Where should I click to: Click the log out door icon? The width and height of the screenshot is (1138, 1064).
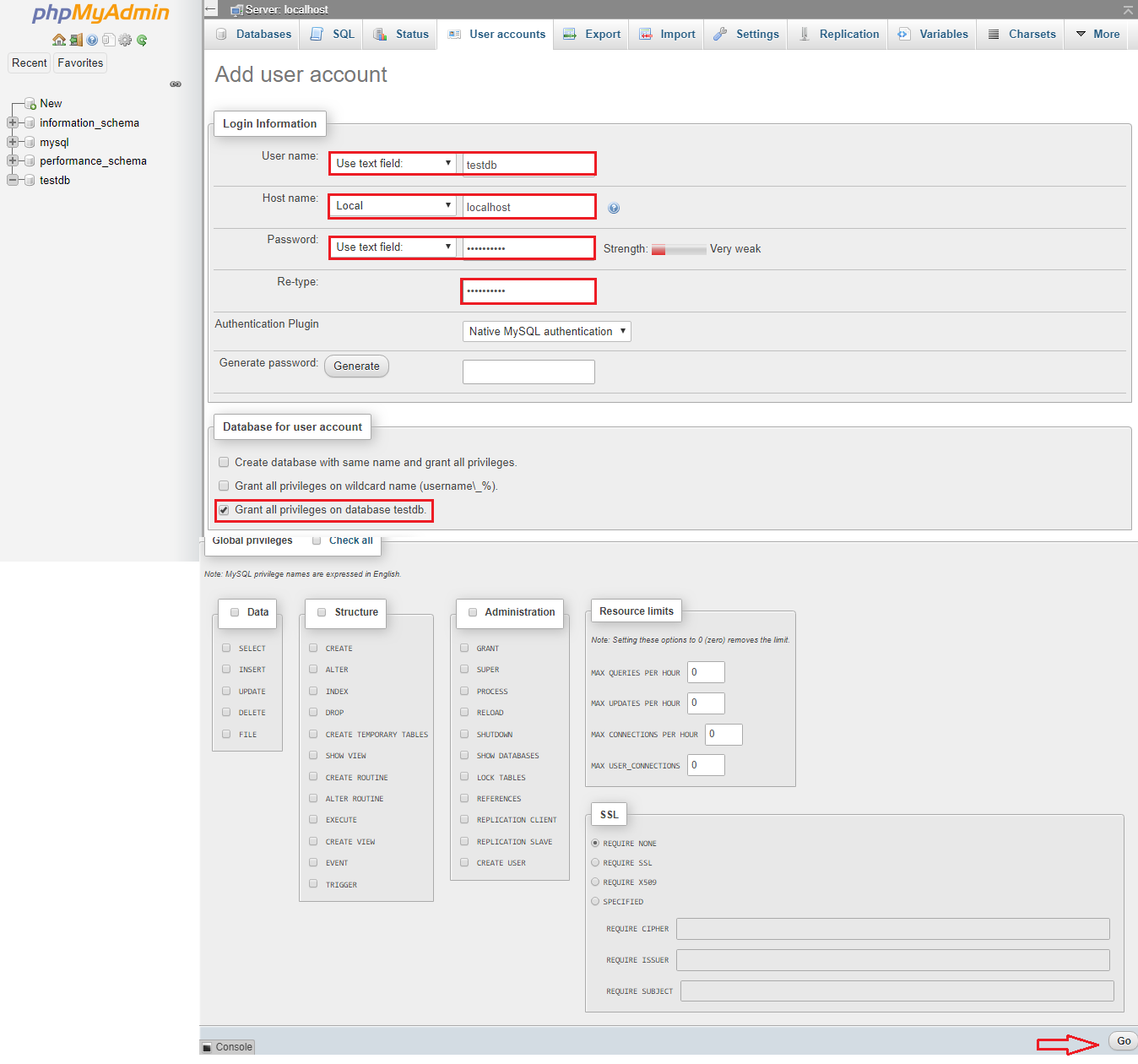(76, 40)
